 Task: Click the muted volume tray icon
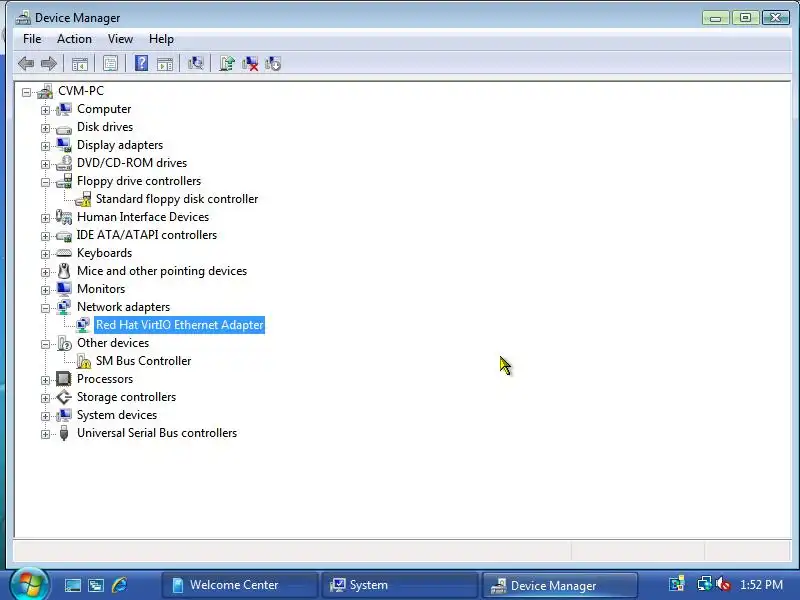(x=723, y=584)
